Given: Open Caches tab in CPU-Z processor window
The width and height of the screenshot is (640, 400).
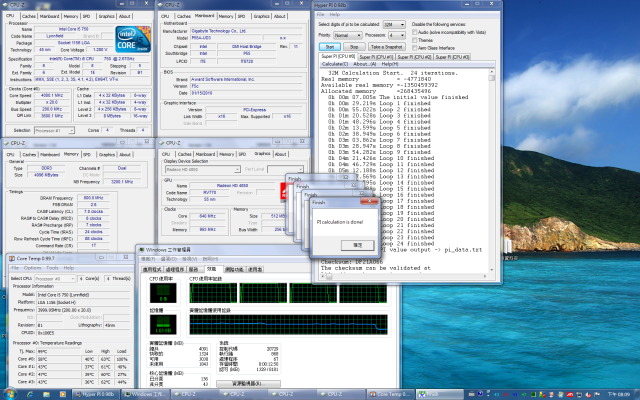Looking at the screenshot, I should pyautogui.click(x=29, y=16).
